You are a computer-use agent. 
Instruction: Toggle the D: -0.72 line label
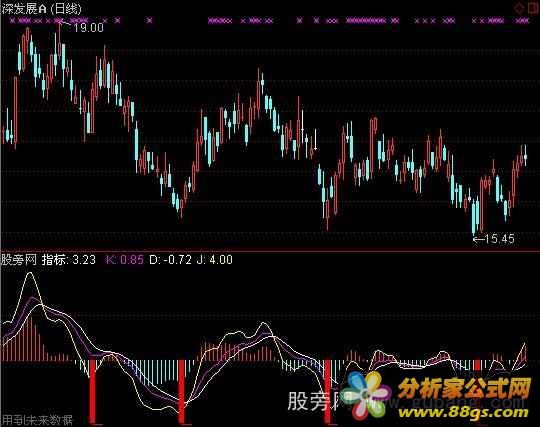tap(170, 260)
